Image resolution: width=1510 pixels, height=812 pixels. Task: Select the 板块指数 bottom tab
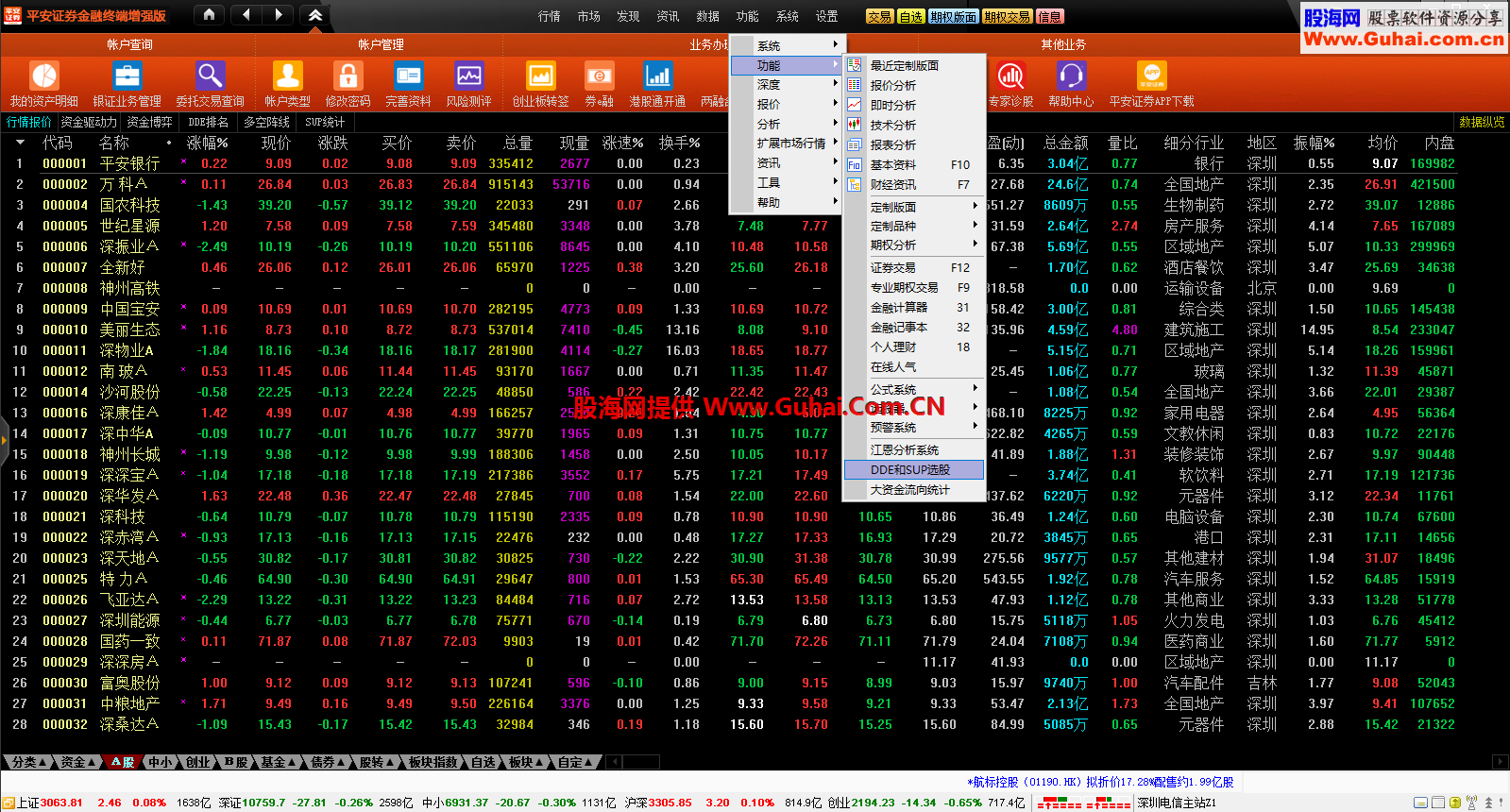pos(433,762)
